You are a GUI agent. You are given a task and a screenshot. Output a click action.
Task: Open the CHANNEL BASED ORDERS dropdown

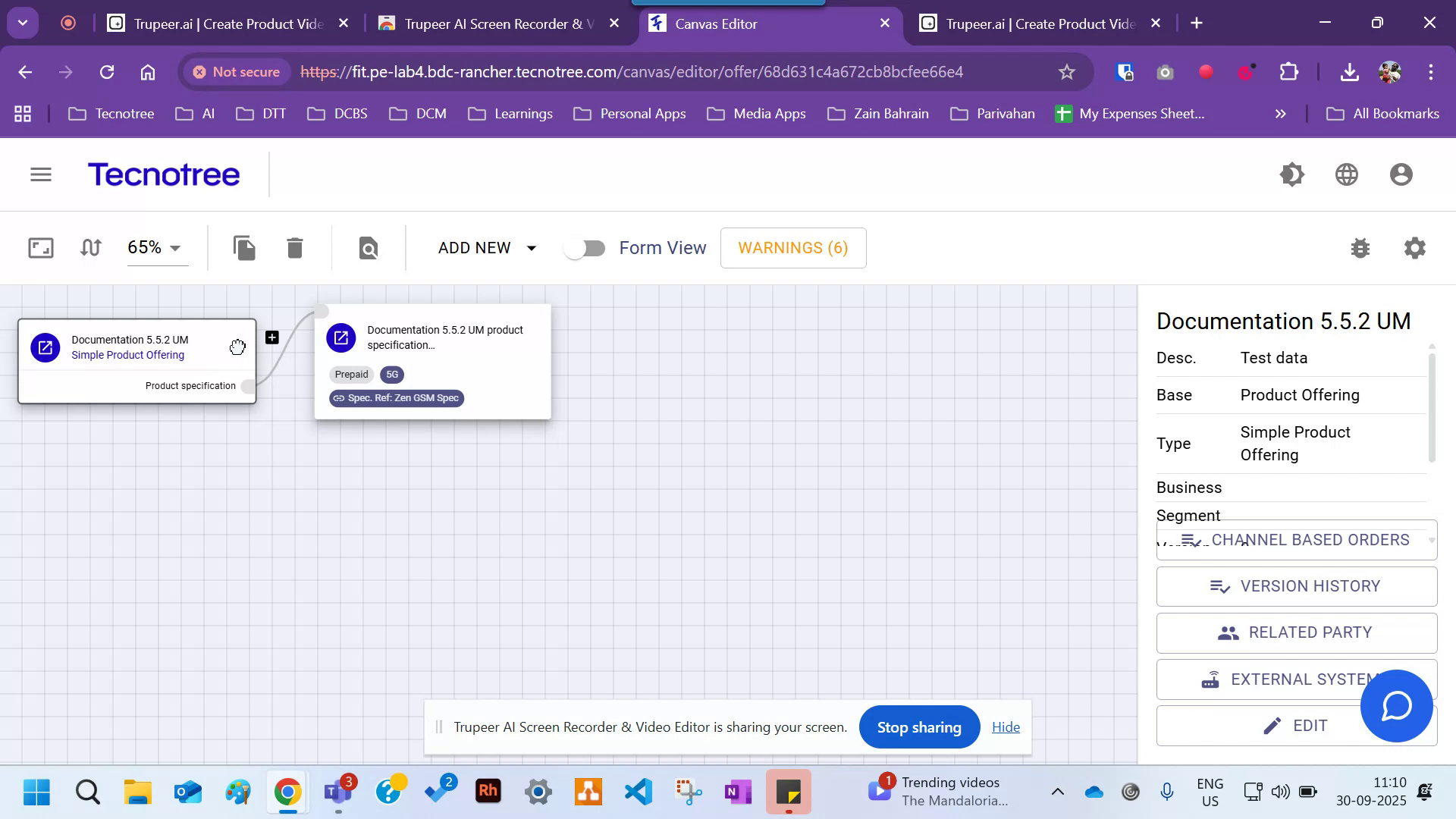[1295, 540]
